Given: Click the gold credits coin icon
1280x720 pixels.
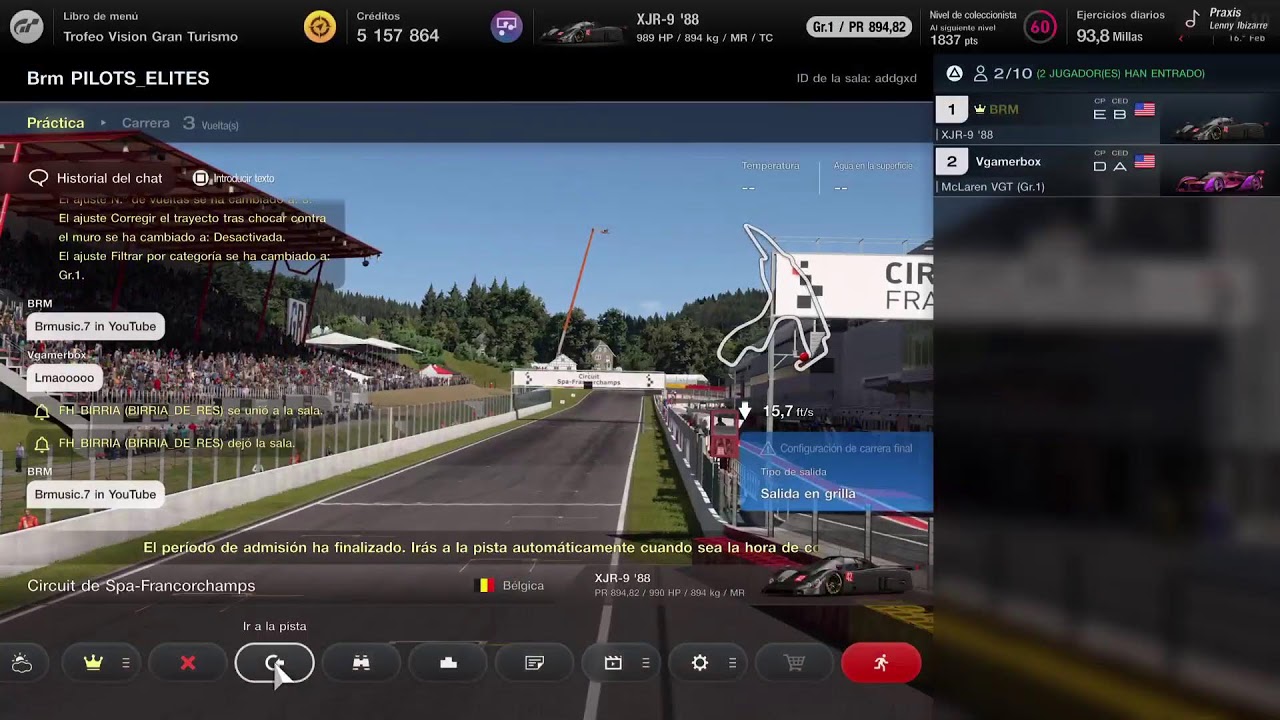Looking at the screenshot, I should (x=320, y=27).
